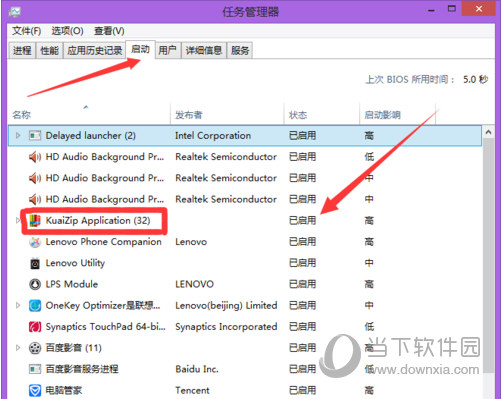Switch to the 详细信息 tab
504x399 pixels.
[204, 51]
